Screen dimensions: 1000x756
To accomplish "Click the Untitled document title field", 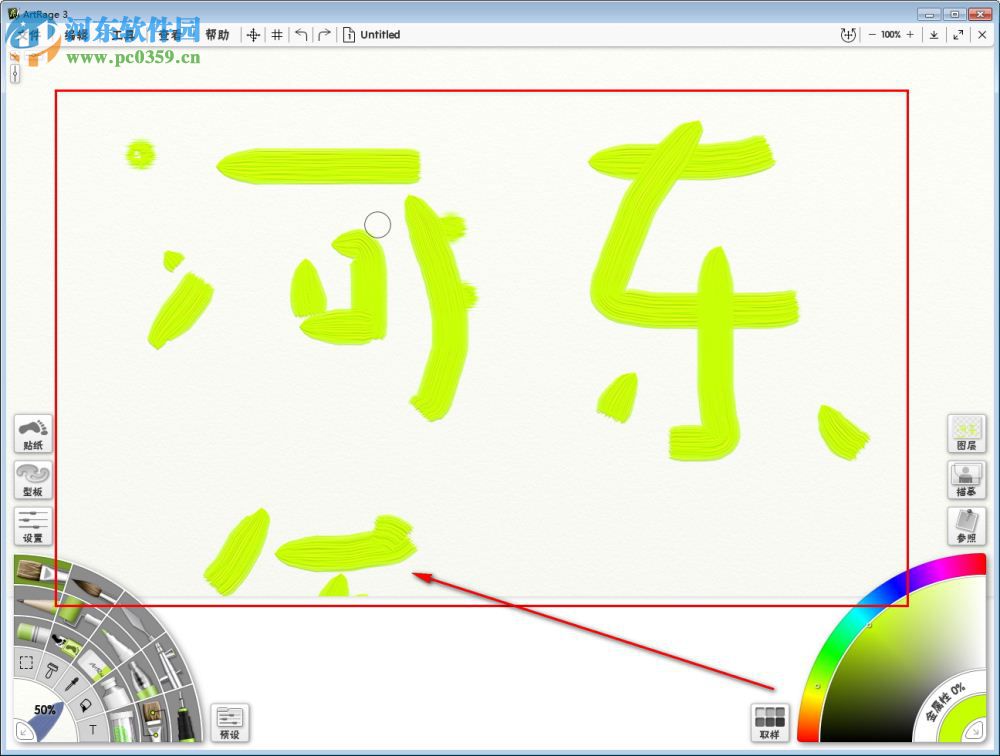I will pos(379,34).
